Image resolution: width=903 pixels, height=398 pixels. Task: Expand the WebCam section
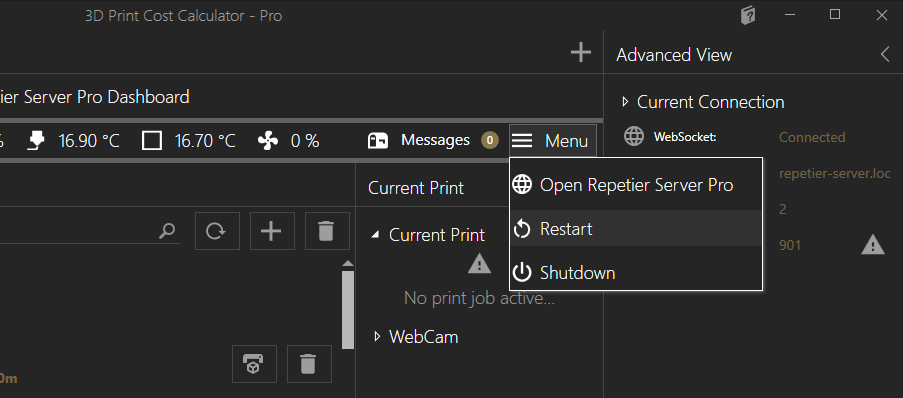377,336
